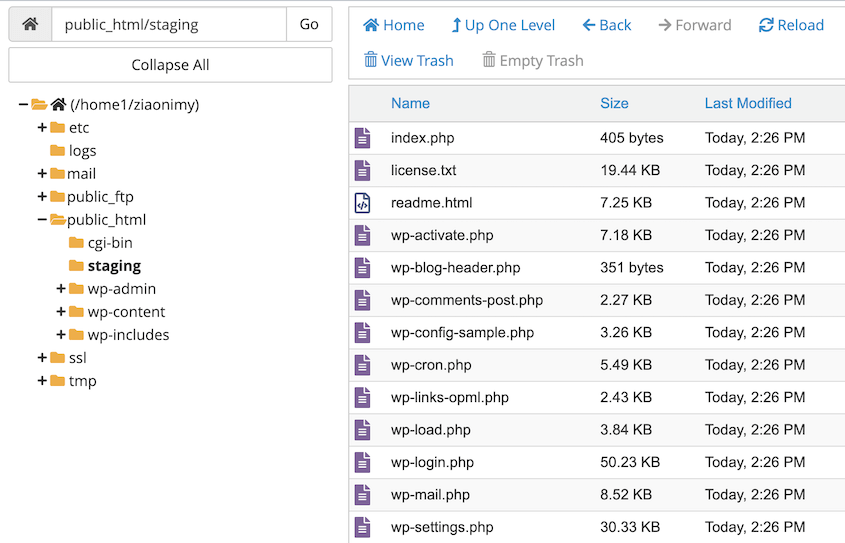Click the Go button
This screenshot has height=543, width=845.
point(309,24)
